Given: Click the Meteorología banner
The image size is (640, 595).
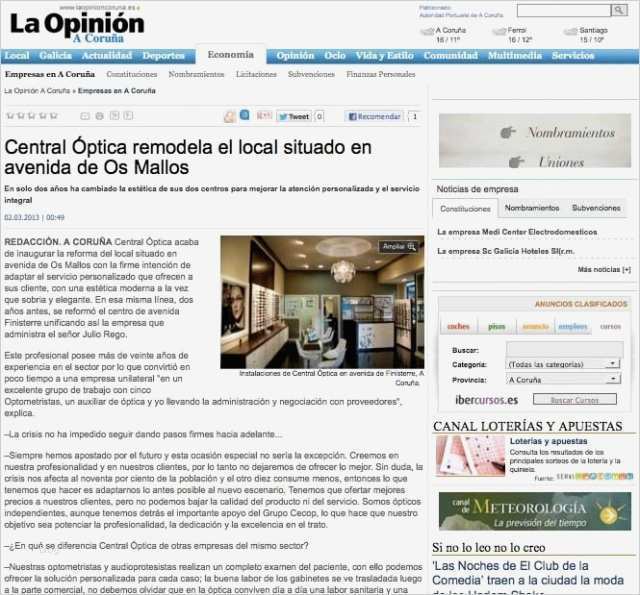Looking at the screenshot, I should [x=535, y=511].
